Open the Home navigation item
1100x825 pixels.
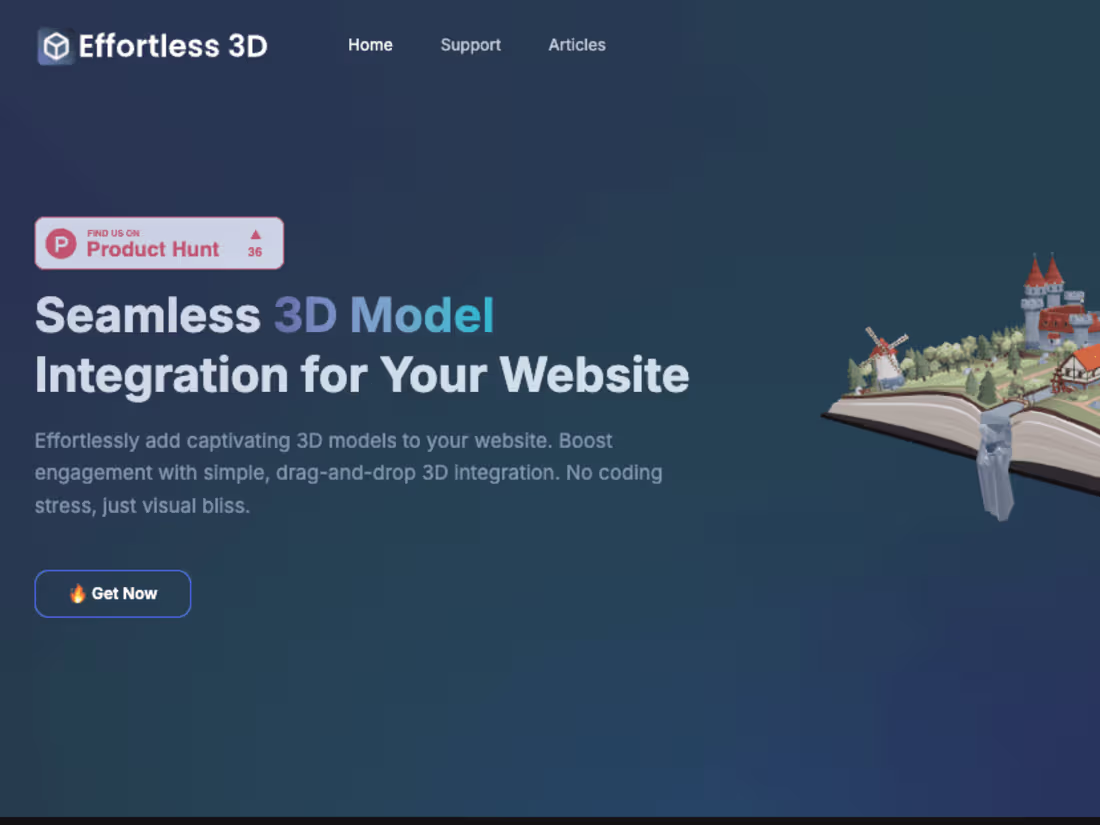370,45
